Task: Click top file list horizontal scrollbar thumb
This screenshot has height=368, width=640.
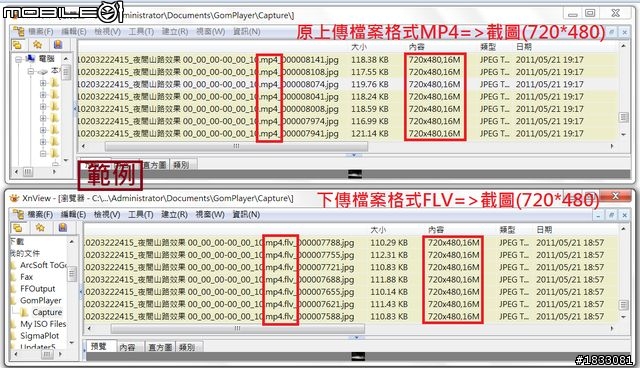Action: [236, 146]
